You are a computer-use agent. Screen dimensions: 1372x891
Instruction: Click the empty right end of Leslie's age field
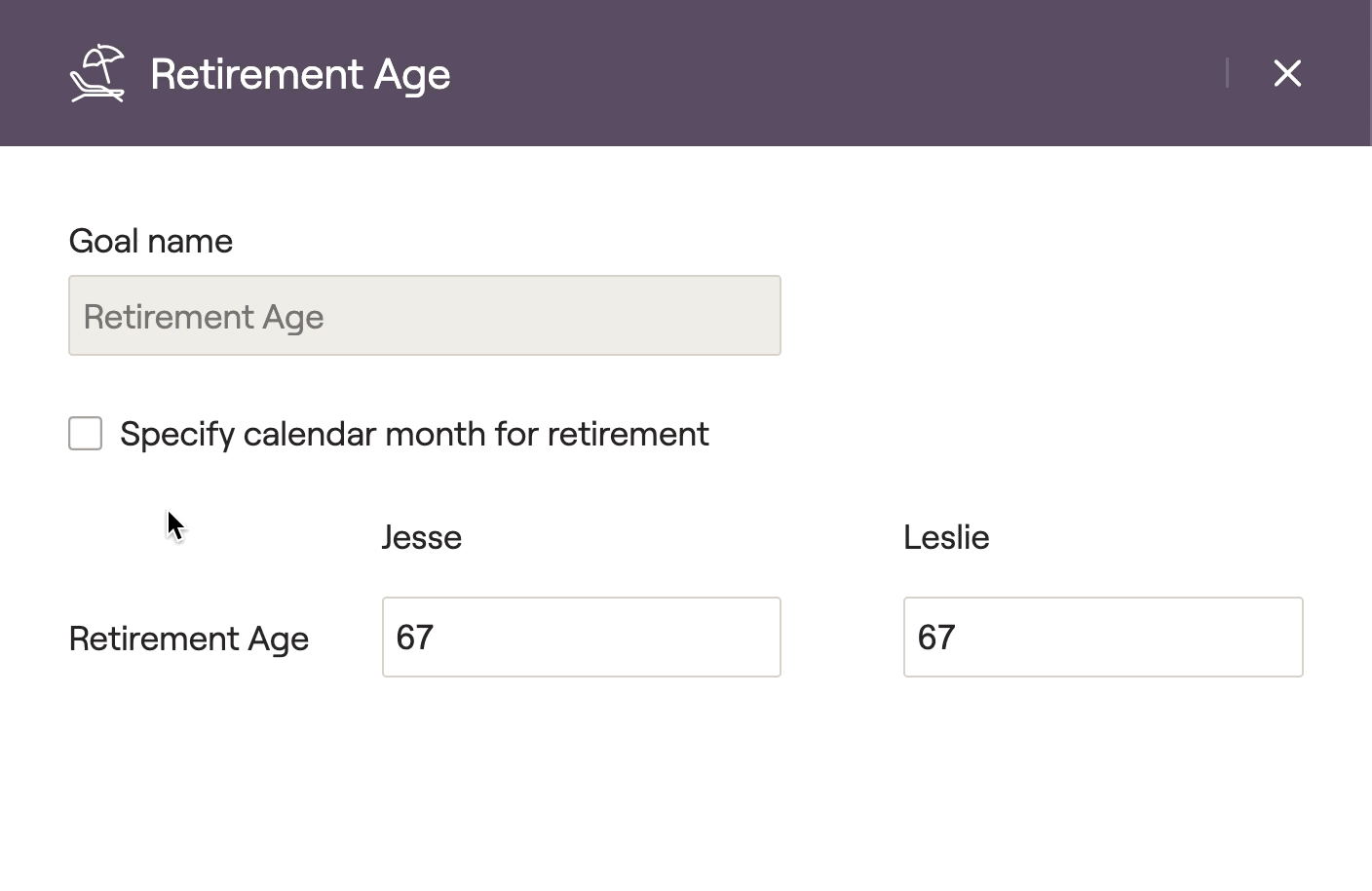coord(1257,637)
